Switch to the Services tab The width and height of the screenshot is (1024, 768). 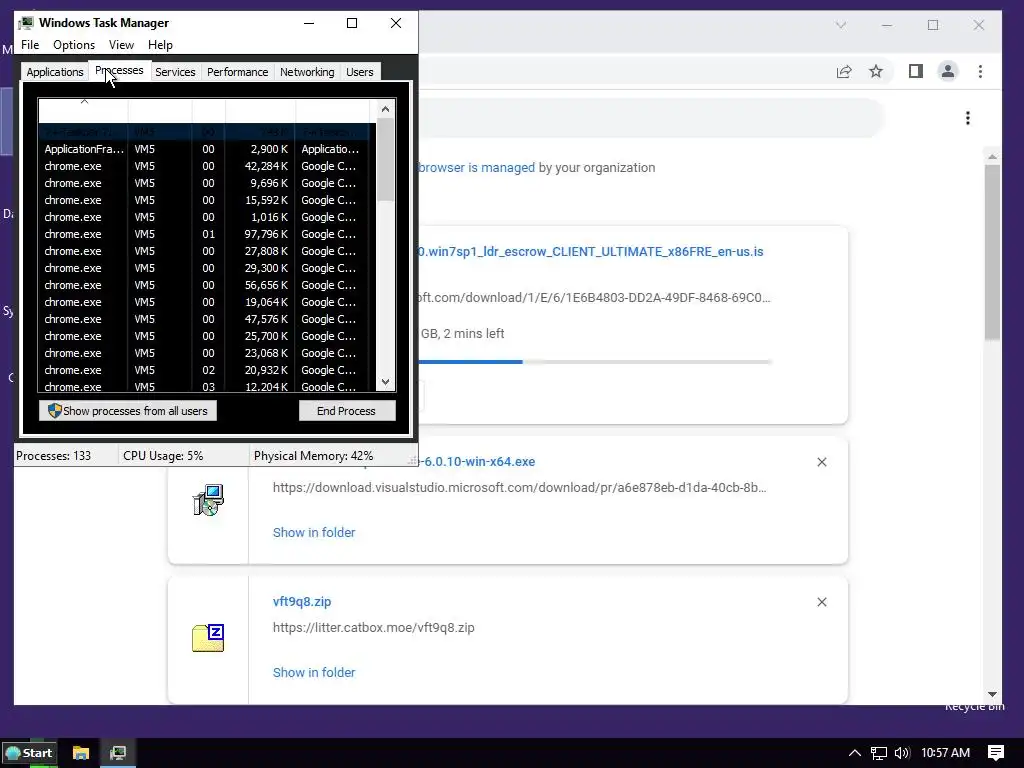pos(175,72)
